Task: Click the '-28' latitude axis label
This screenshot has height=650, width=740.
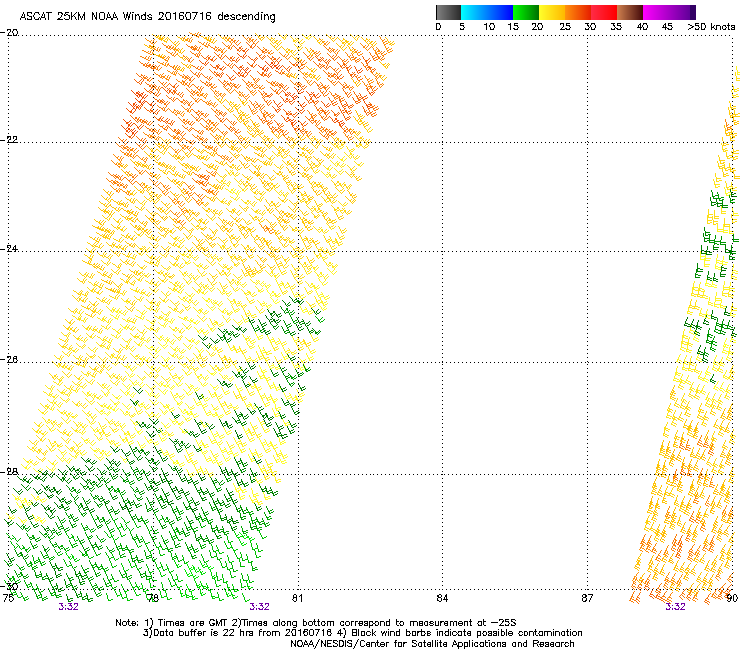Action: pos(9,472)
